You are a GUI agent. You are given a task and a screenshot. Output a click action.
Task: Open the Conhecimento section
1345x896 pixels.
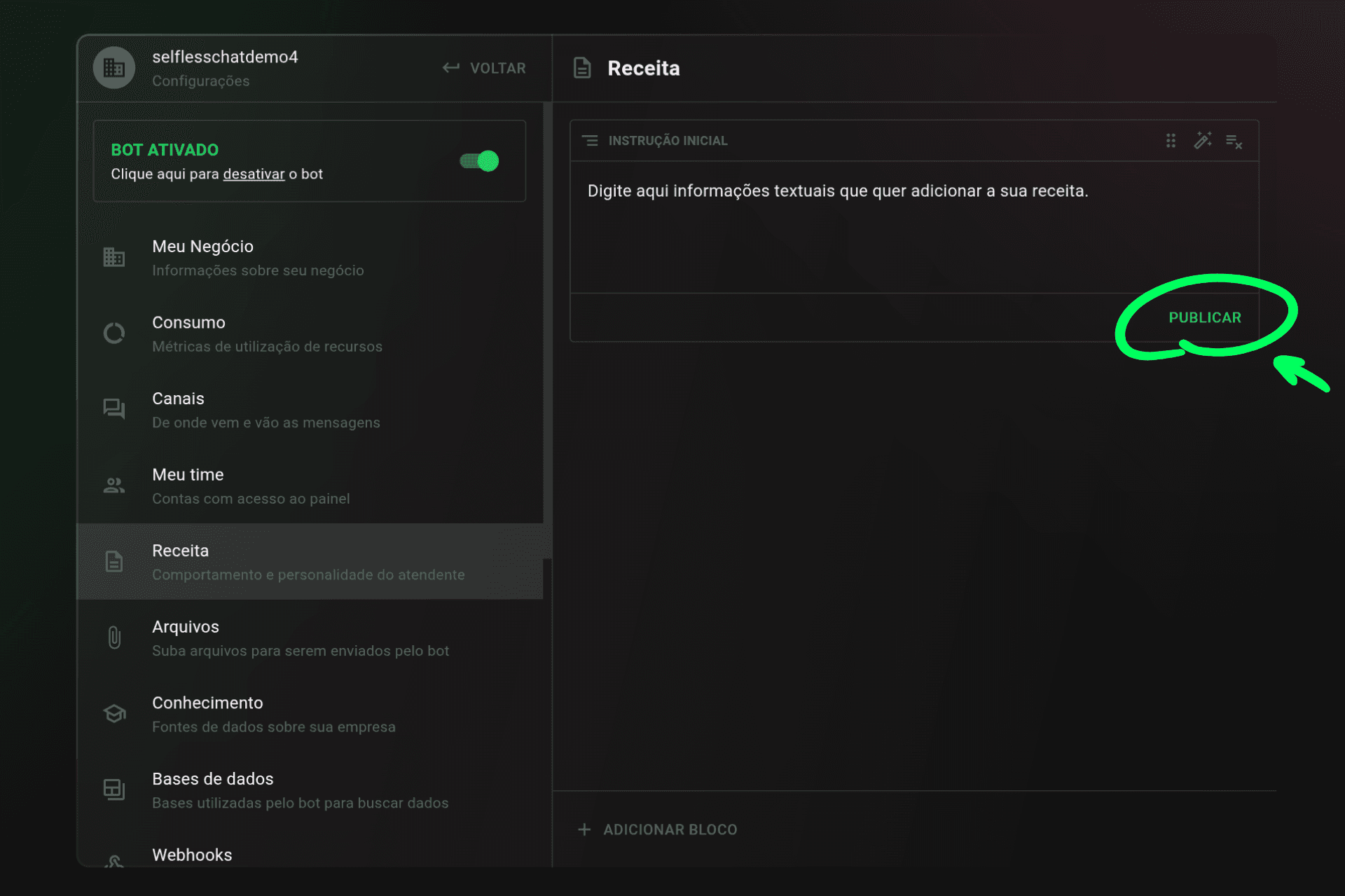[310, 714]
